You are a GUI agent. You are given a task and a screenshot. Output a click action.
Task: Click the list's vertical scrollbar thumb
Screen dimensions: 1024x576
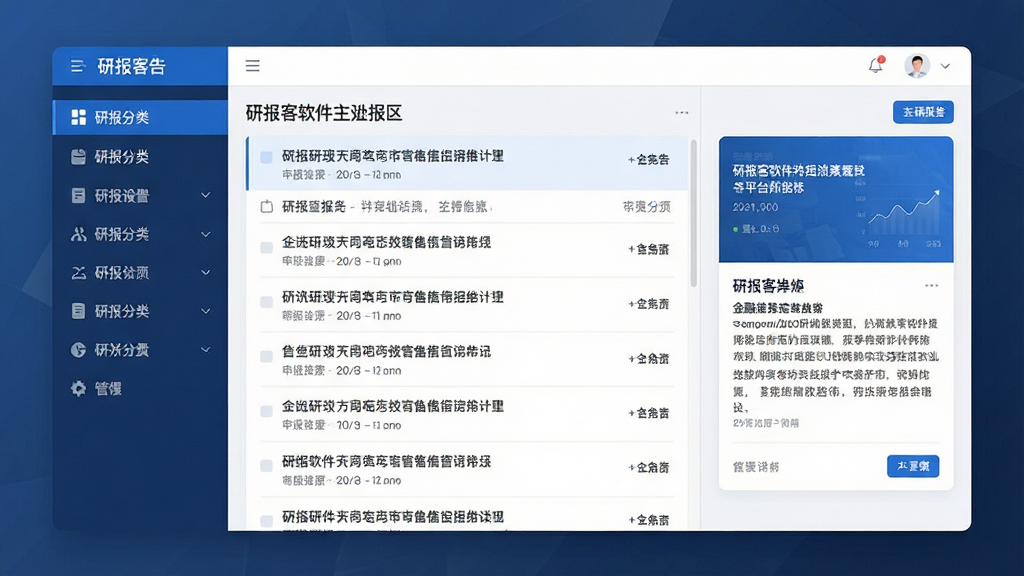(x=694, y=213)
